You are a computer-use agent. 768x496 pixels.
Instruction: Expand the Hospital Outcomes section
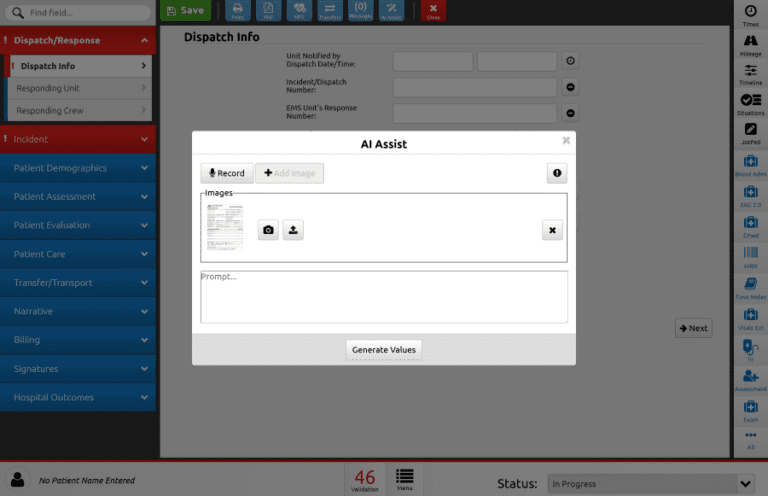coord(78,397)
